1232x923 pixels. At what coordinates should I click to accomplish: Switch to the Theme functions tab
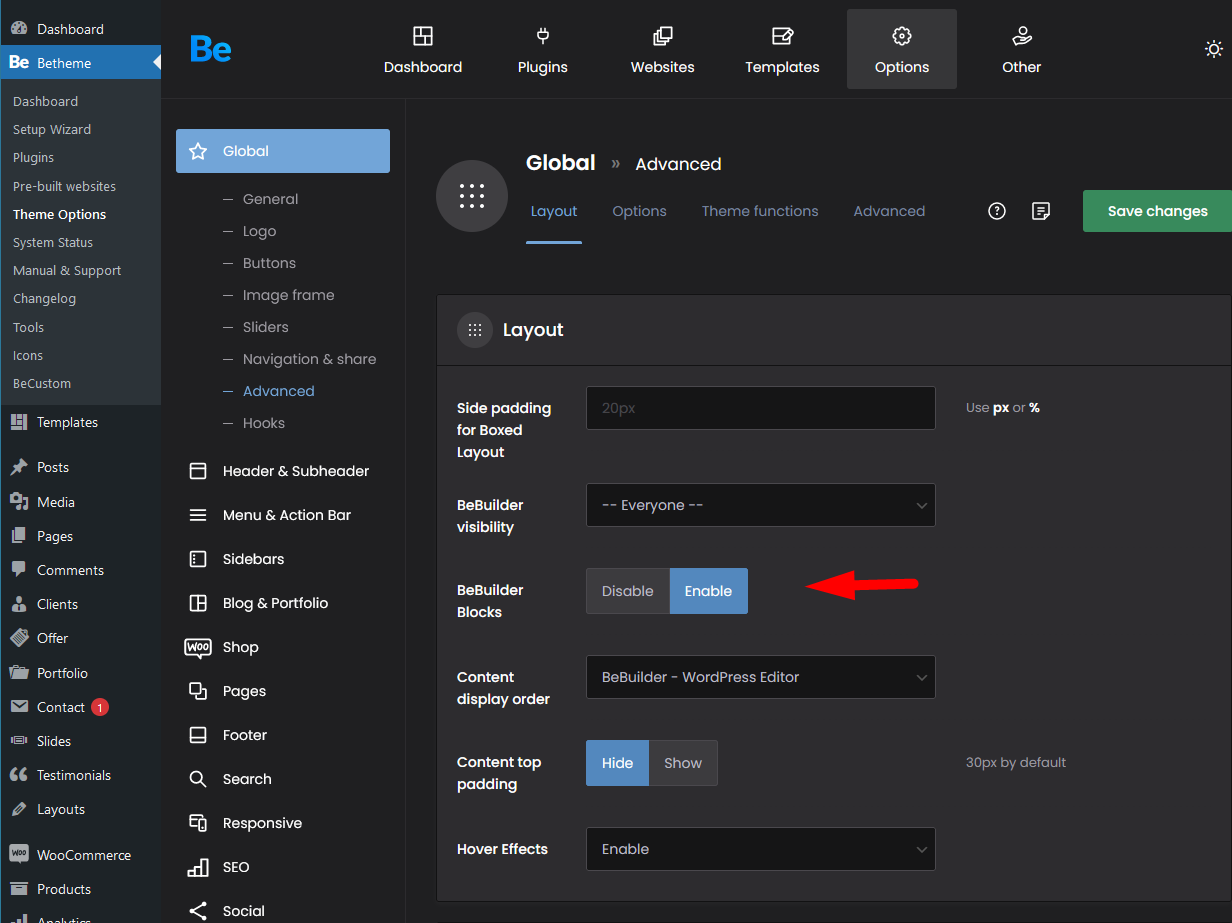point(760,211)
